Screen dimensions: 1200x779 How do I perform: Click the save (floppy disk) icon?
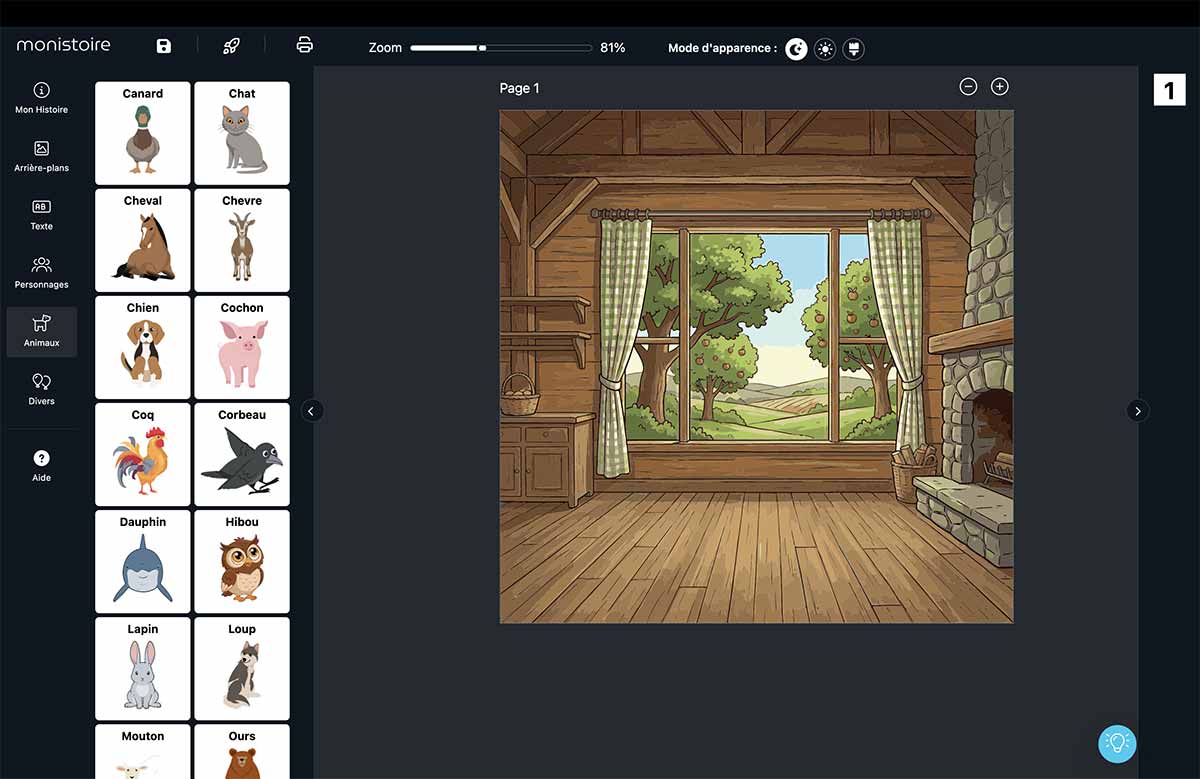(x=164, y=46)
